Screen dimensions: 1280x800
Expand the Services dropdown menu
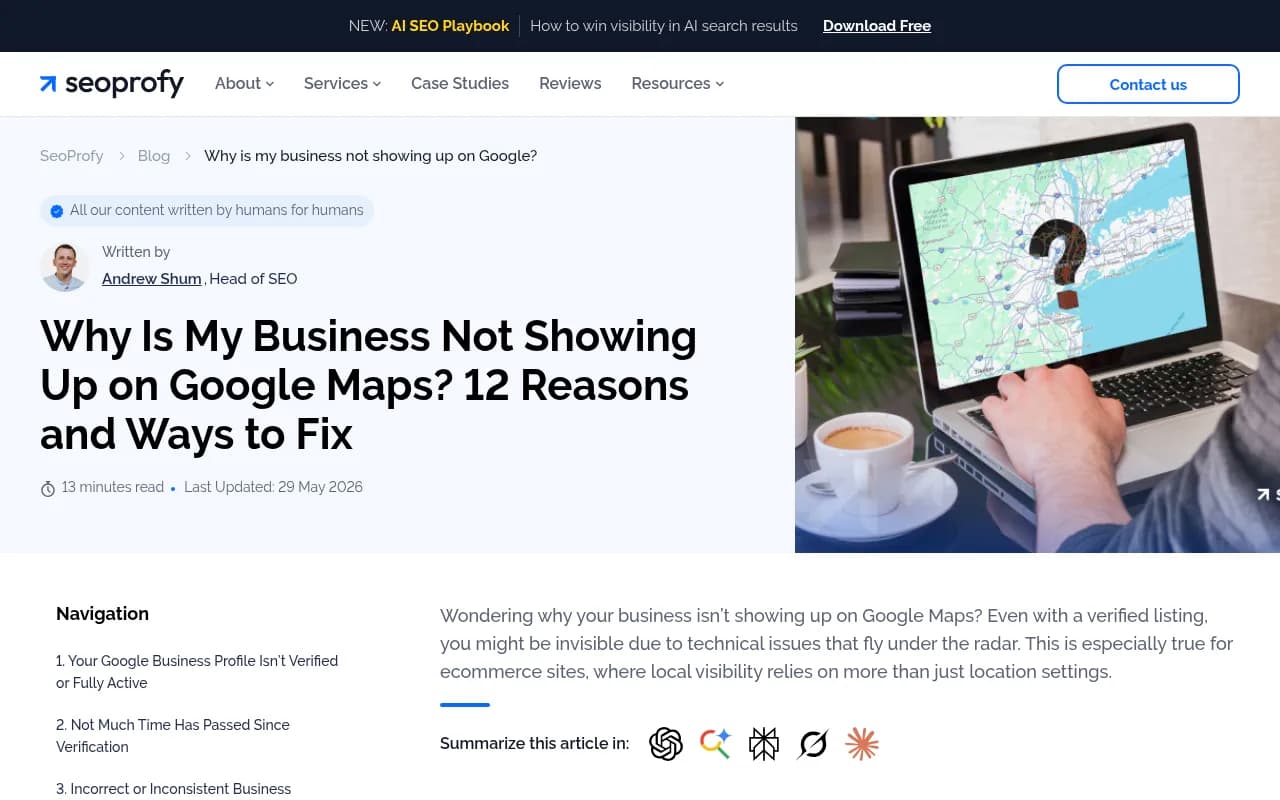[342, 84]
